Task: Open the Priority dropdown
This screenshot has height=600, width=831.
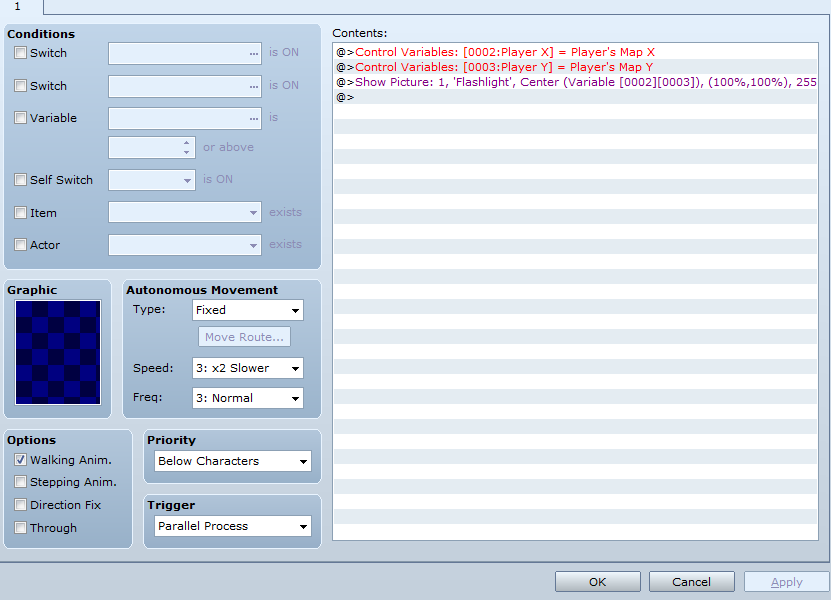Action: tap(232, 461)
